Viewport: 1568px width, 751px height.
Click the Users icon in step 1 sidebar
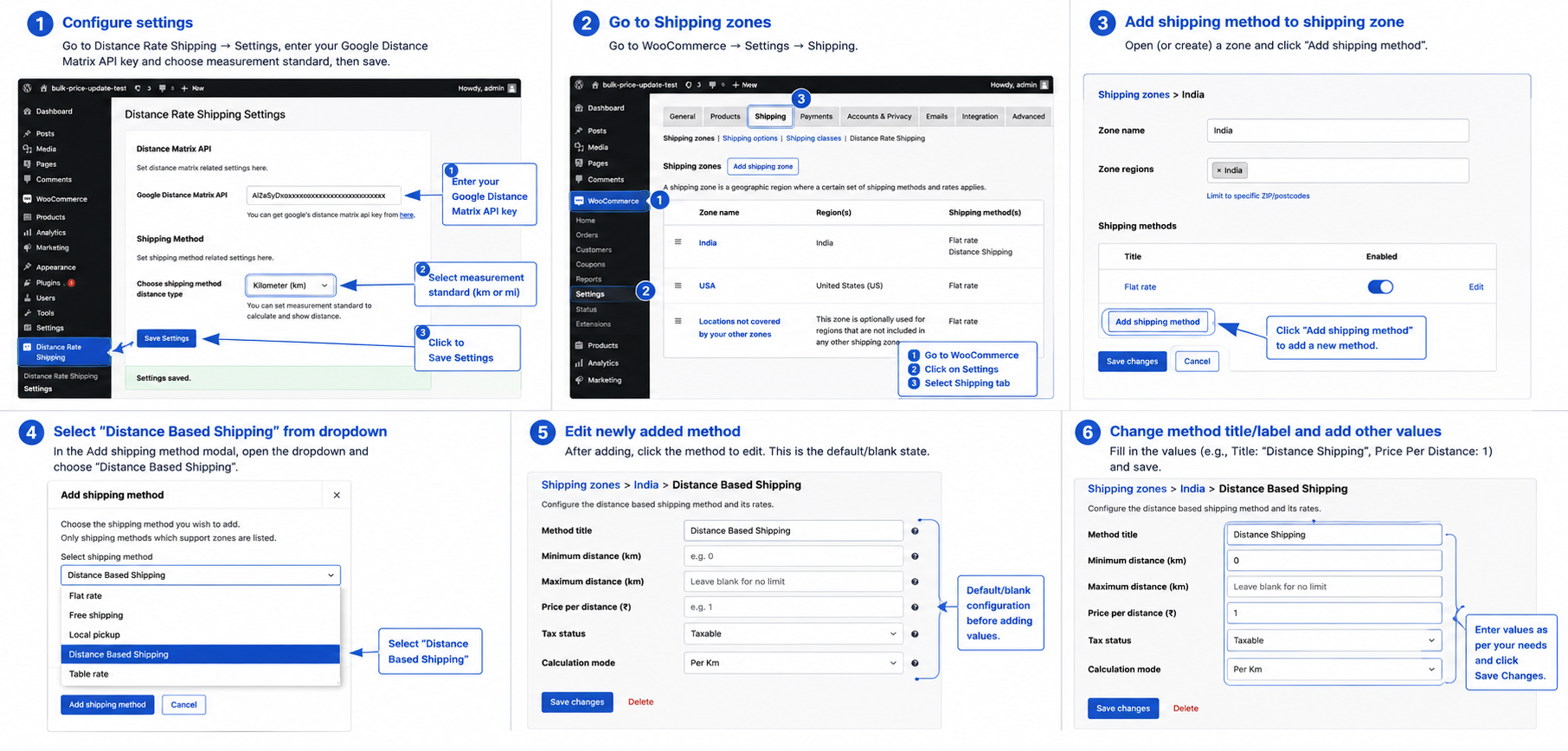tap(28, 298)
